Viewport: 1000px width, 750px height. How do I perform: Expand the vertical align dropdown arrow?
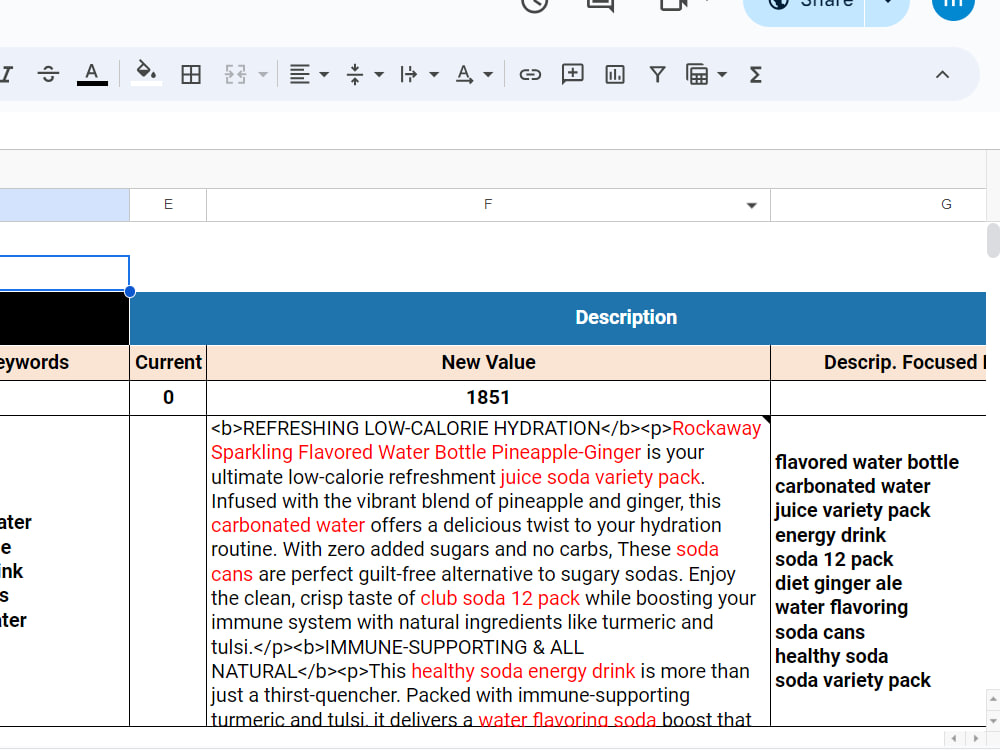coord(379,75)
